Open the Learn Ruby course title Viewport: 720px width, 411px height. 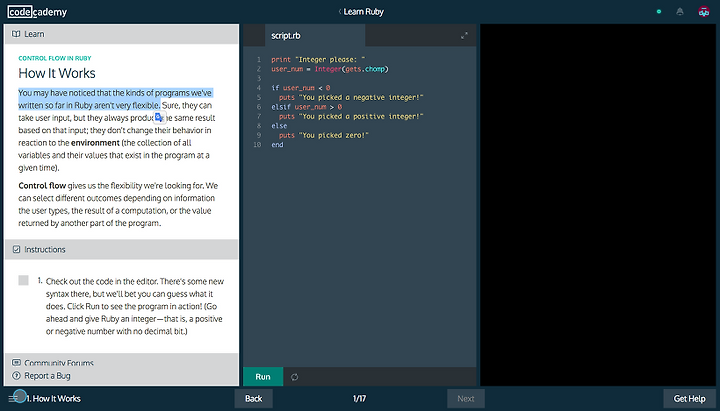(364, 12)
